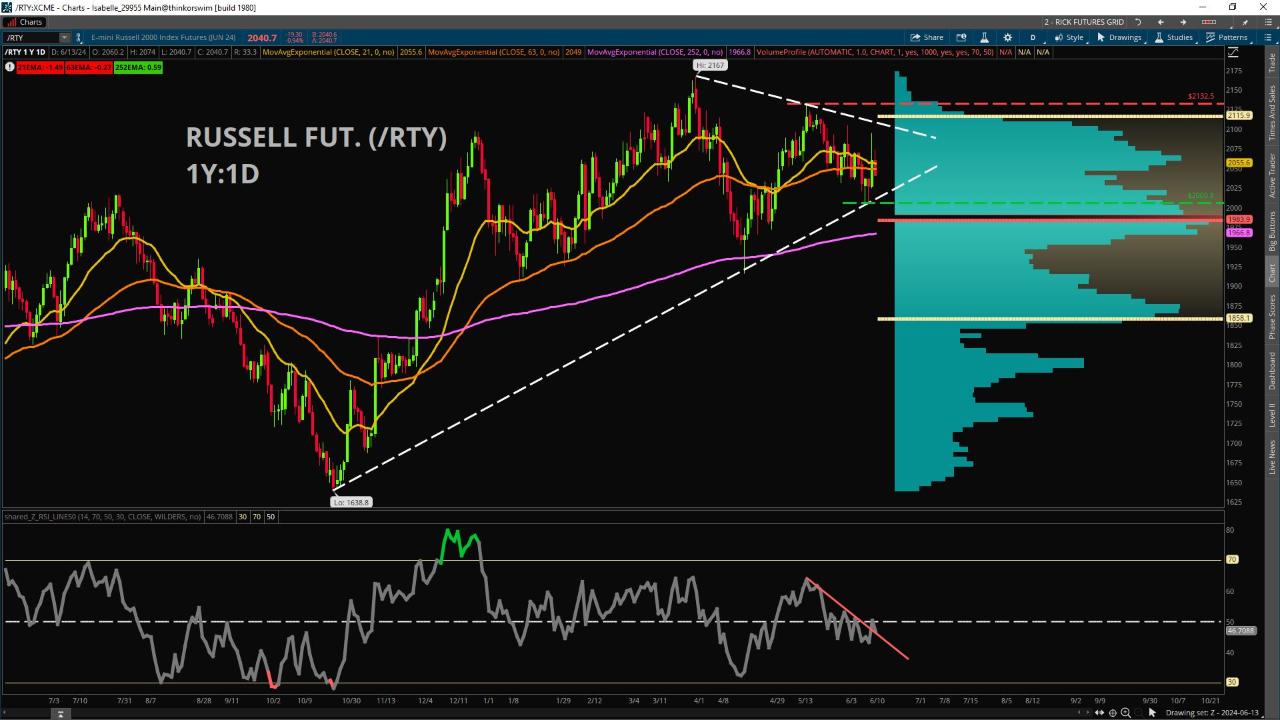Open the Studies menu
This screenshot has width=1280, height=720.
click(1173, 37)
